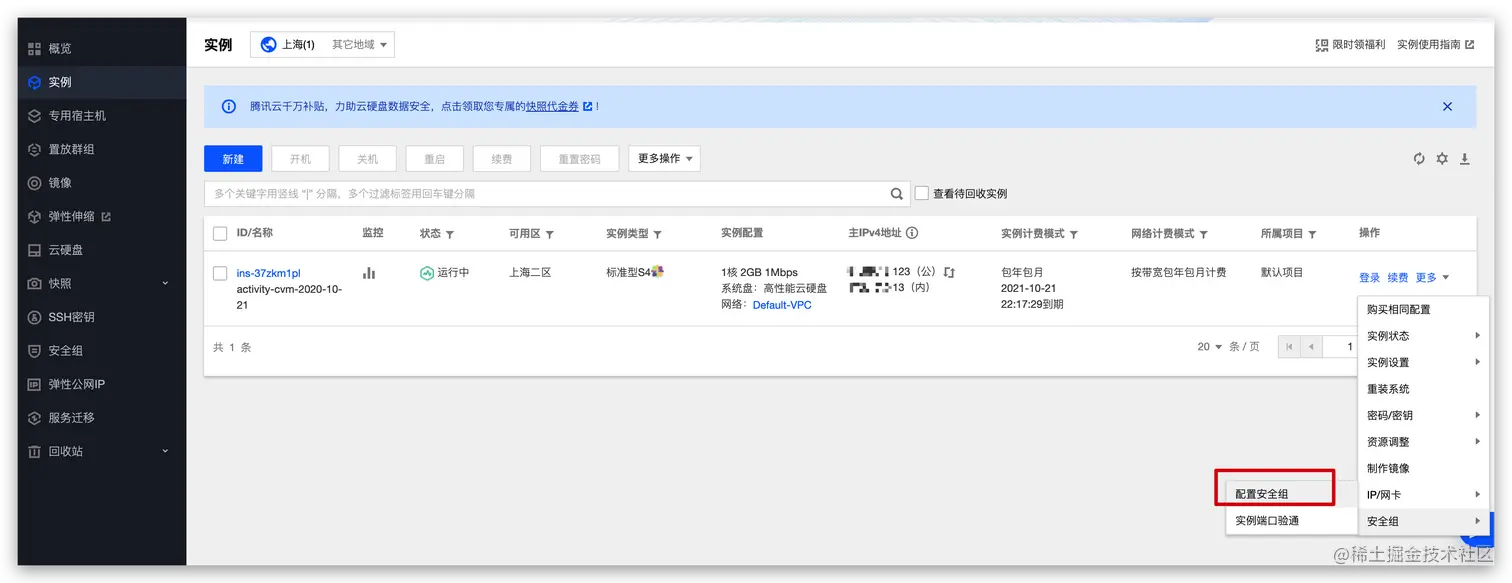Expand 实例状态 submenu

1423,336
